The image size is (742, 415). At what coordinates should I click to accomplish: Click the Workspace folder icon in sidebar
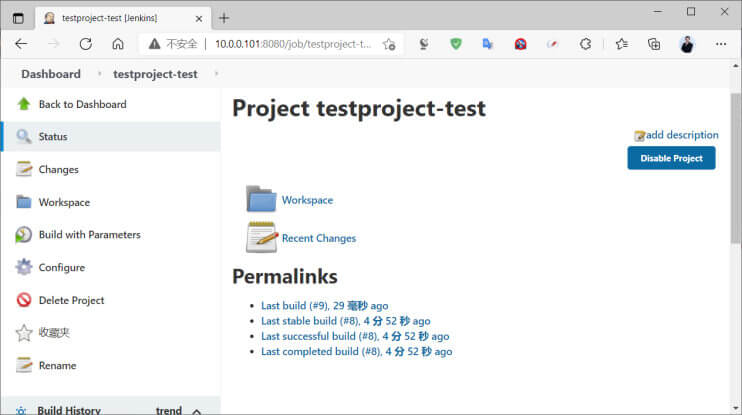coord(24,202)
